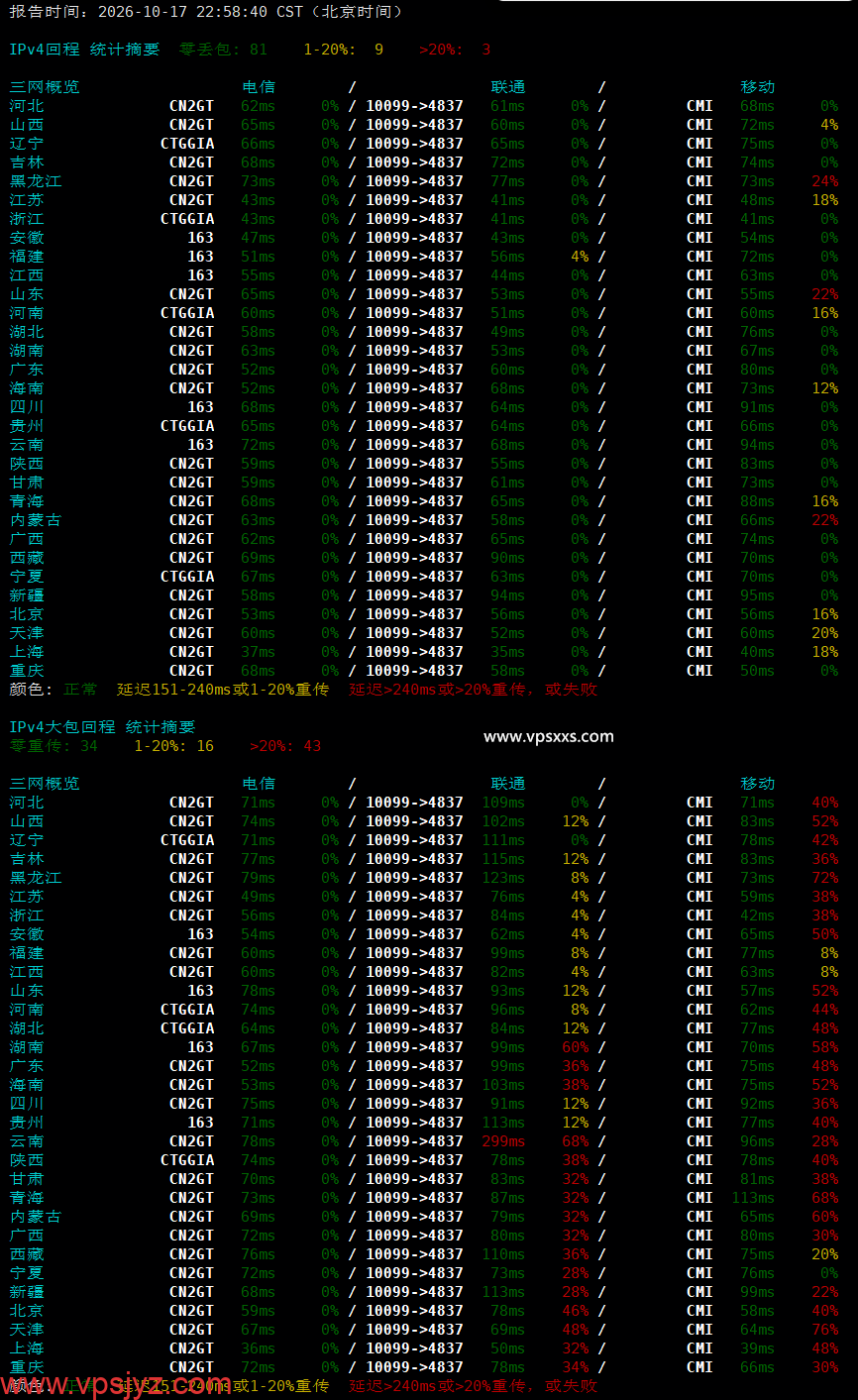Select the "103ms" 联通 latency for 海南
The image size is (858, 1400).
pos(503,1085)
